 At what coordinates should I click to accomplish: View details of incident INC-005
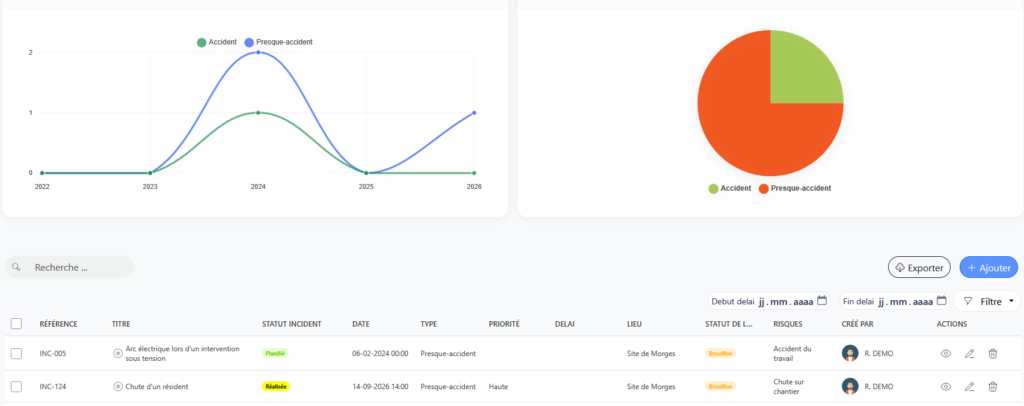(945, 354)
